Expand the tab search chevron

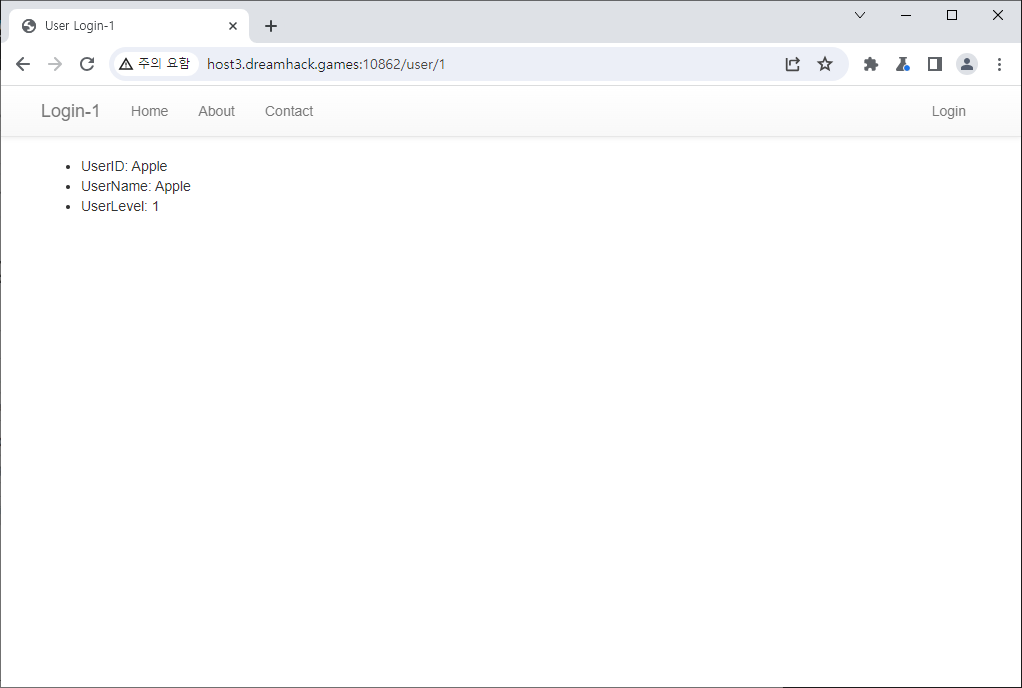pyautogui.click(x=860, y=15)
